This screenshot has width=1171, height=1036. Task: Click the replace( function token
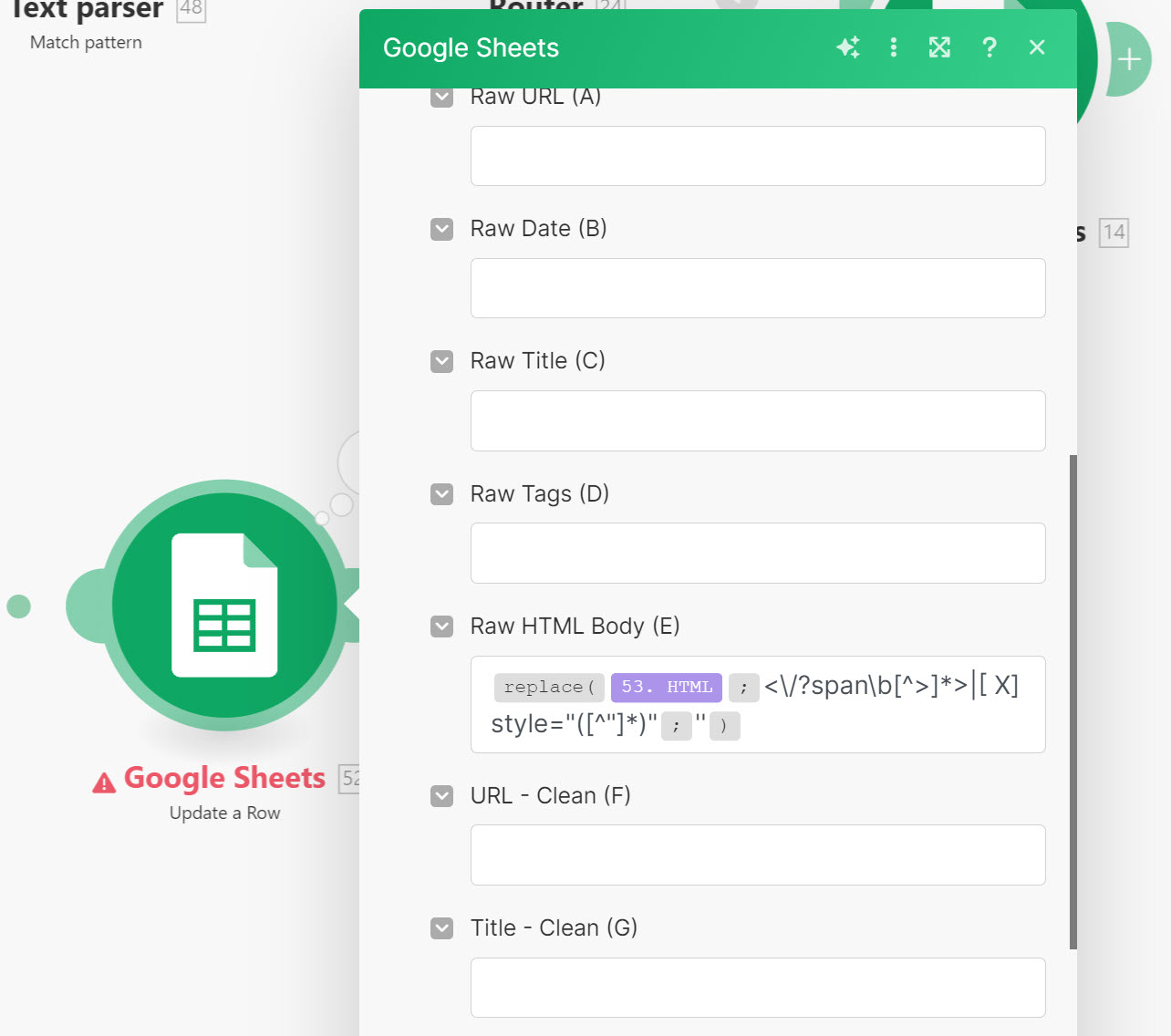[x=548, y=688]
